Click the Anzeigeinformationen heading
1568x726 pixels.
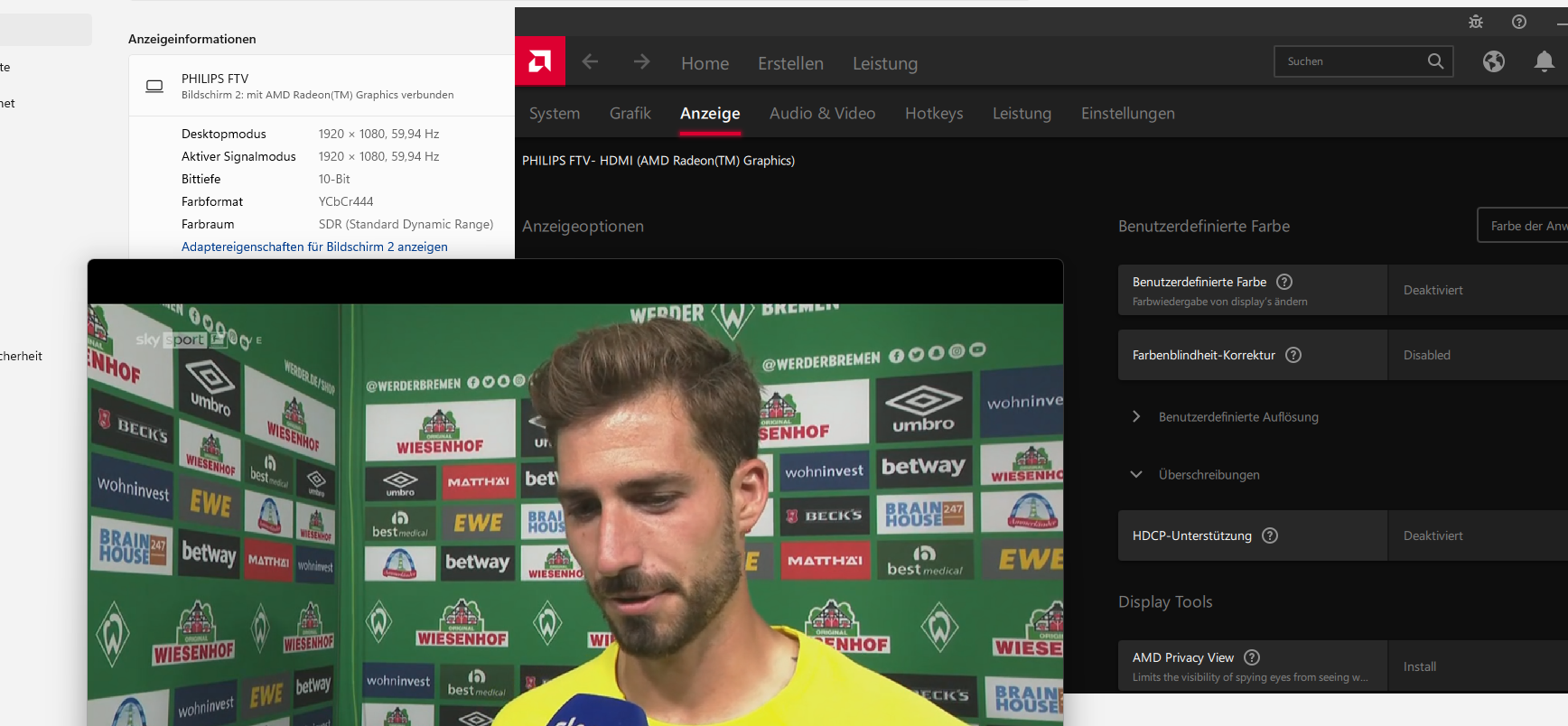coord(192,39)
